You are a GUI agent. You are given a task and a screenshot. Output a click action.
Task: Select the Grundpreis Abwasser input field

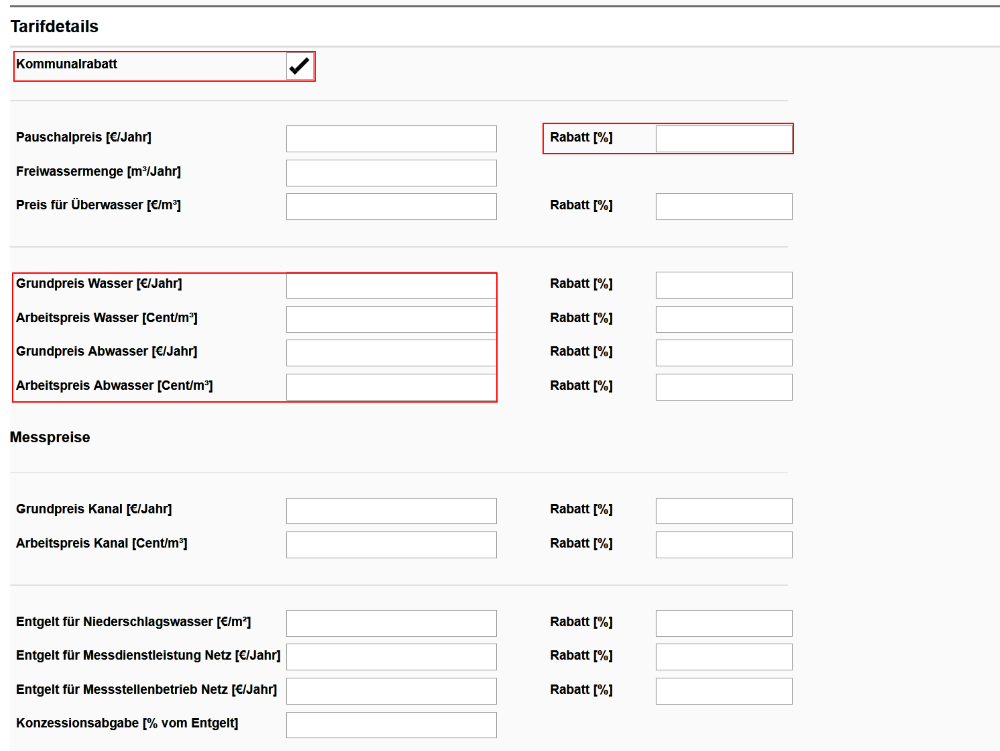pyautogui.click(x=391, y=353)
